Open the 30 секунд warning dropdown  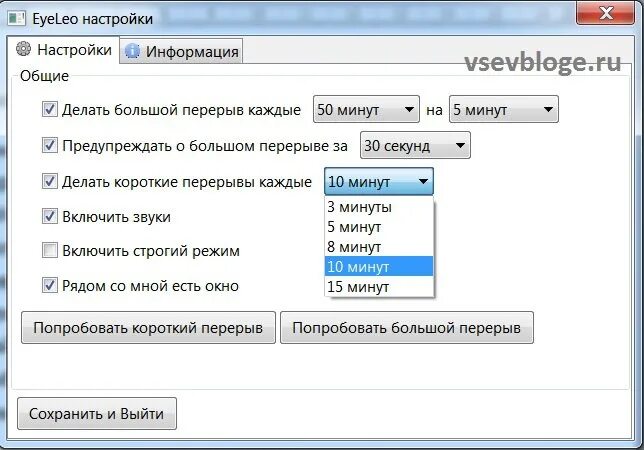click(415, 145)
